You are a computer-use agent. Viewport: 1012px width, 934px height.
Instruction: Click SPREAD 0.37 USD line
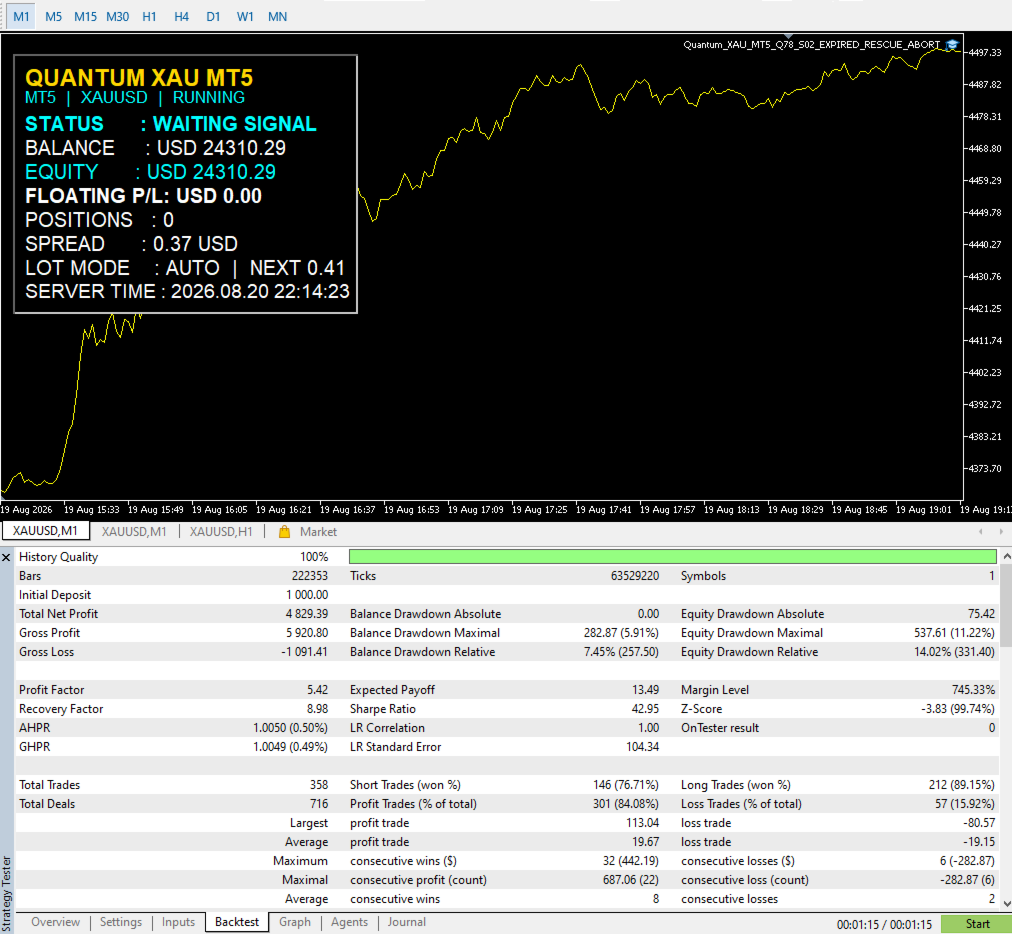pos(131,243)
